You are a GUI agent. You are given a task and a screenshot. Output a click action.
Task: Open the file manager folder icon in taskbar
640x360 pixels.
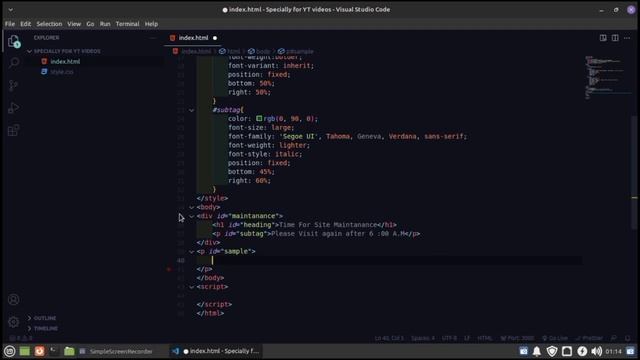[x=69, y=351]
